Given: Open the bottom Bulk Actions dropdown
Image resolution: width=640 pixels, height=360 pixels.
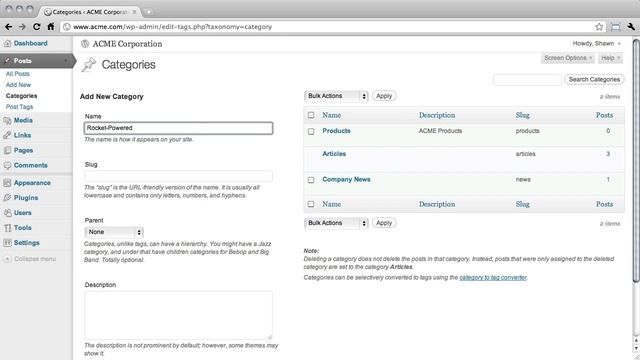Looking at the screenshot, I should (x=336, y=223).
